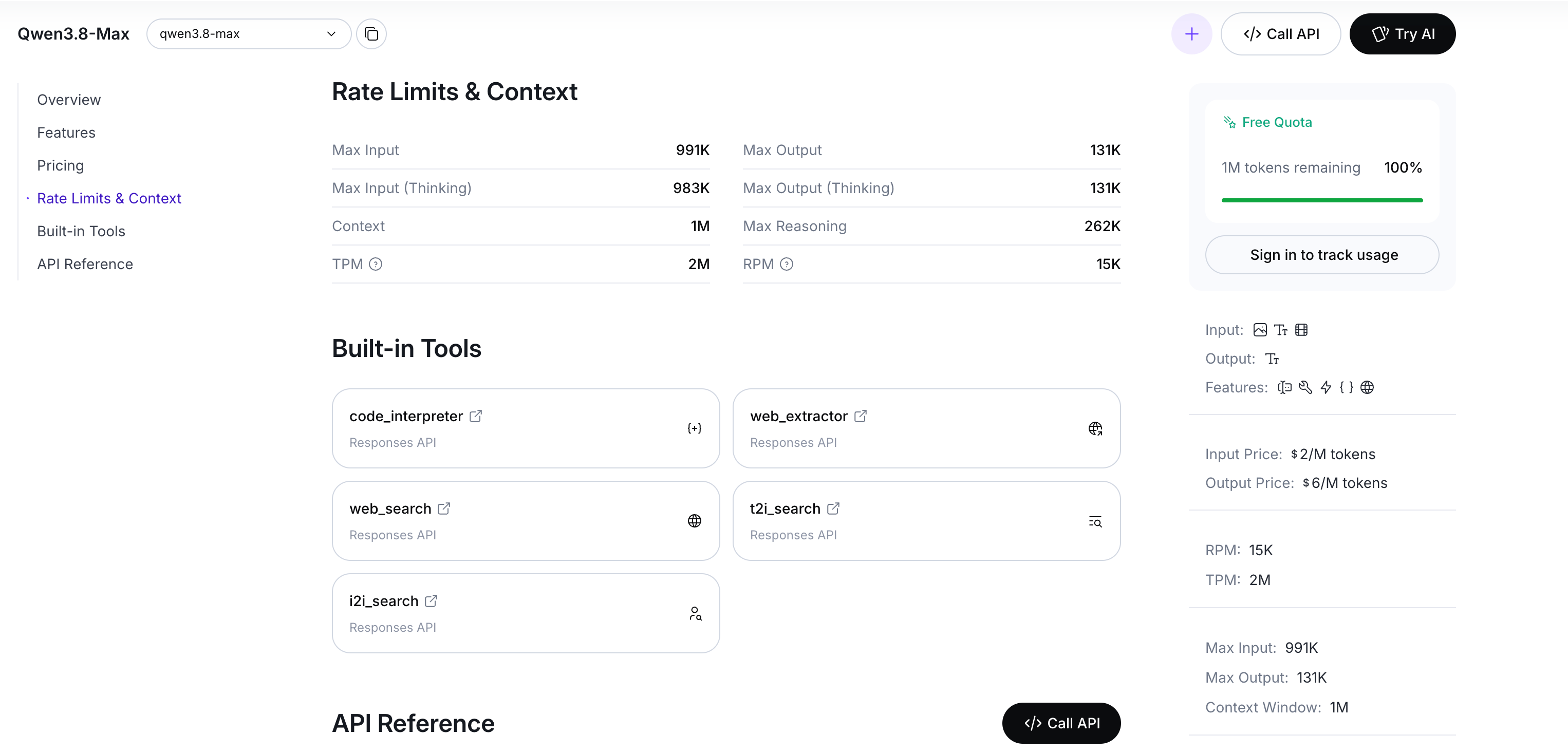Screen dimensions: 1568x753
Task: Click the text input type icon
Action: point(1281,330)
